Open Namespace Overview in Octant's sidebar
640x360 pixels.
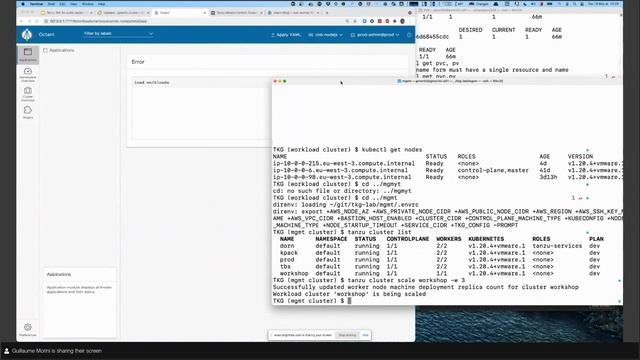point(28,74)
